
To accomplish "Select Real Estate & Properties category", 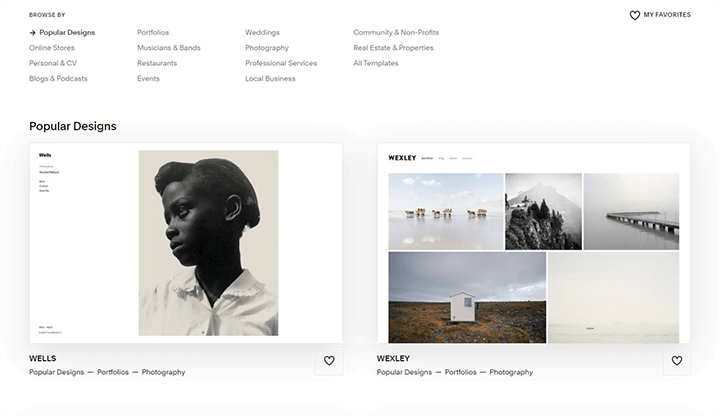I will pyautogui.click(x=393, y=48).
